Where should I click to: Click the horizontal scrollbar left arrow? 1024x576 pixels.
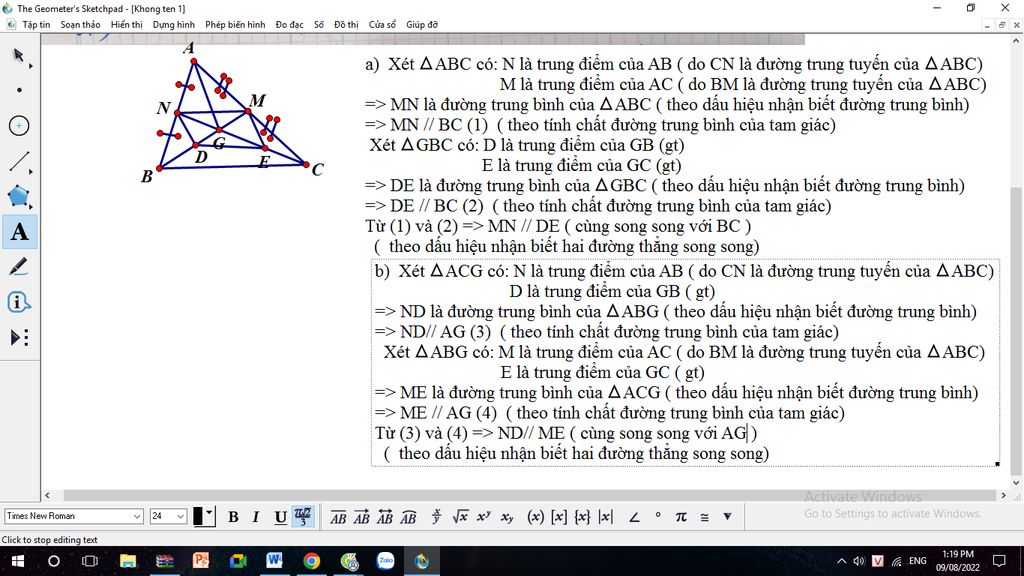point(47,496)
